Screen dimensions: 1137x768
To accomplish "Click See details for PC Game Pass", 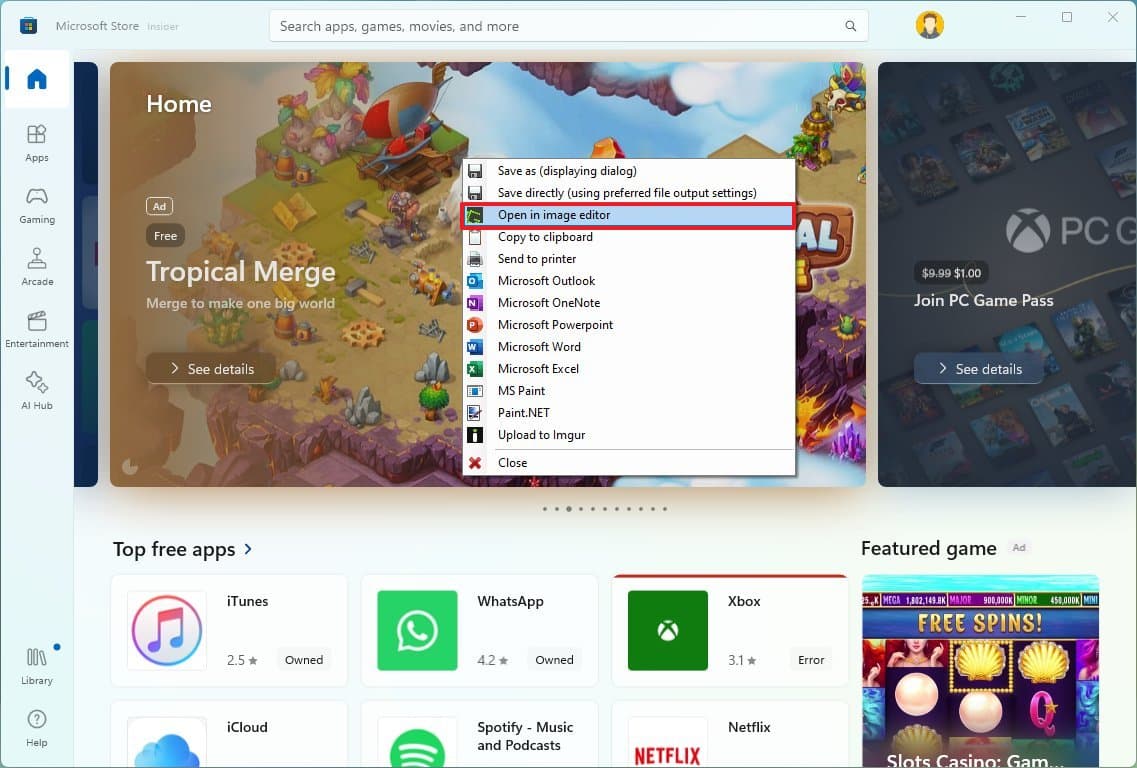I will (978, 369).
